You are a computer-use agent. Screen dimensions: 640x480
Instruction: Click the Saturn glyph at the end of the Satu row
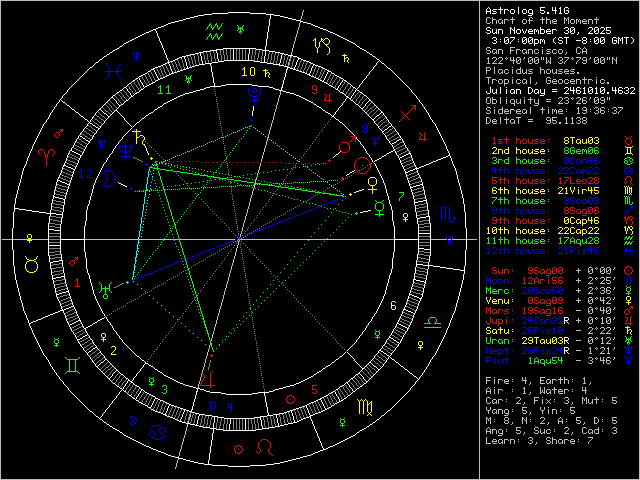coord(629,331)
